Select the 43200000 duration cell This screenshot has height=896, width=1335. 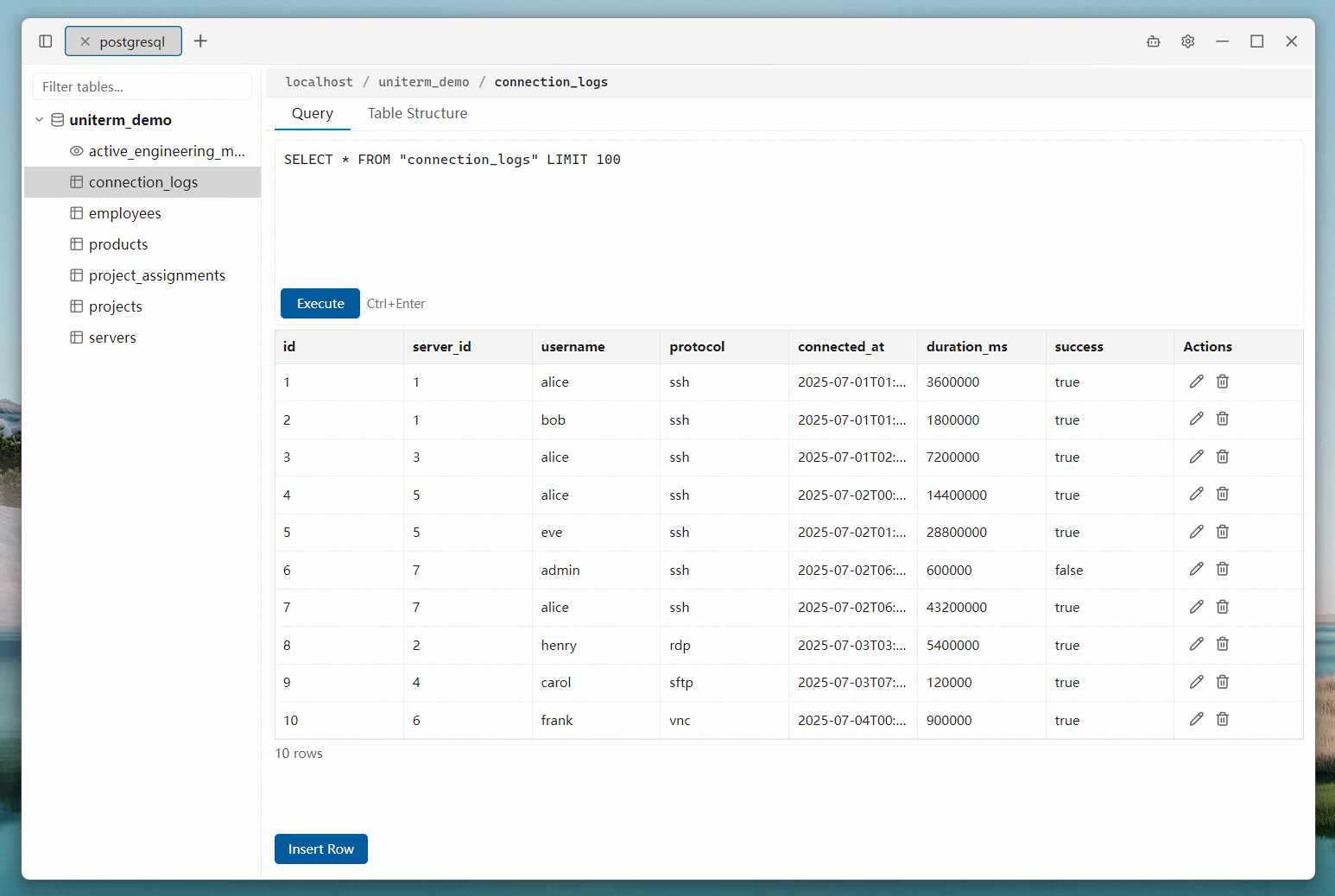click(981, 608)
